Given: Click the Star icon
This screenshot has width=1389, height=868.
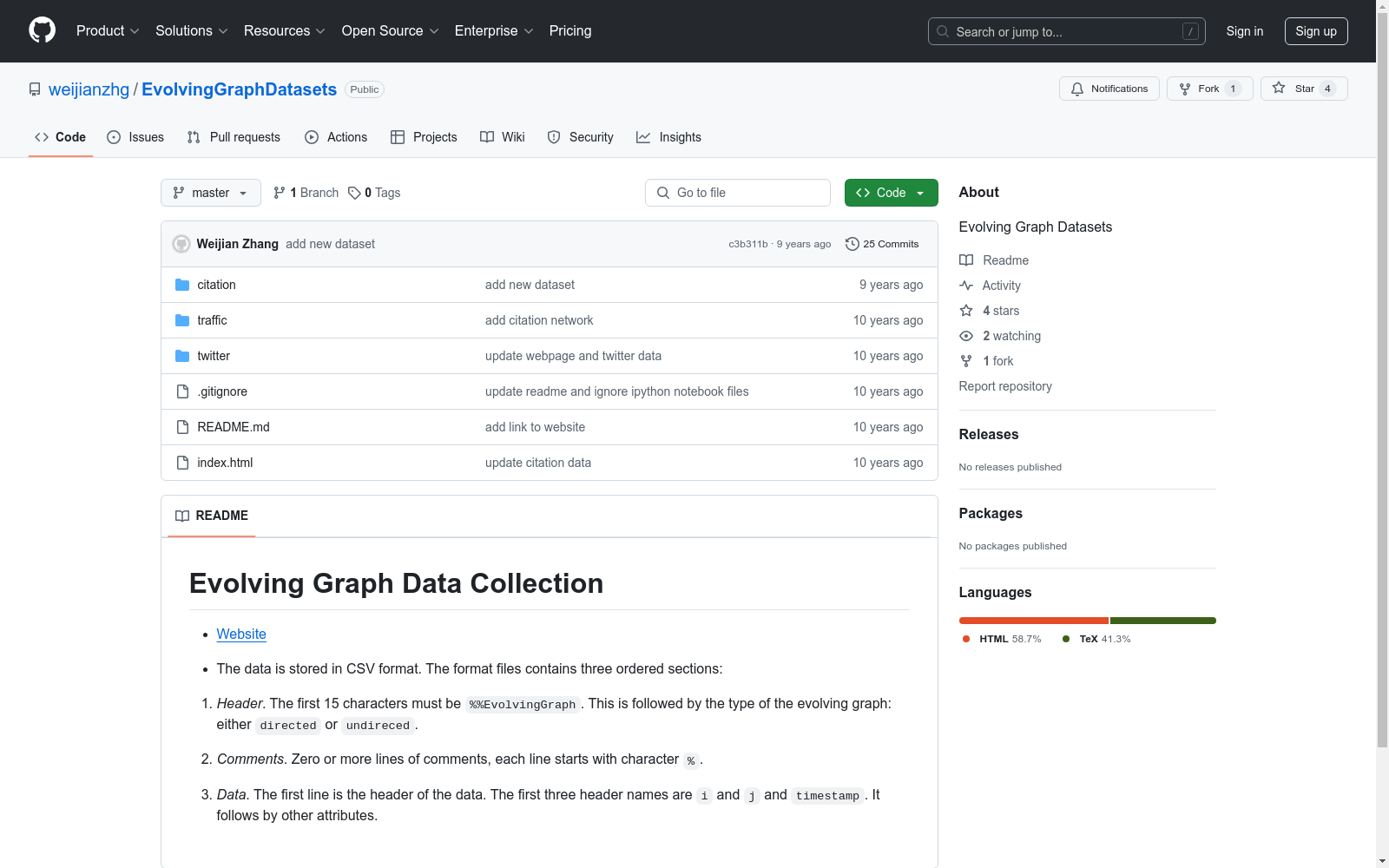Looking at the screenshot, I should 1279,88.
